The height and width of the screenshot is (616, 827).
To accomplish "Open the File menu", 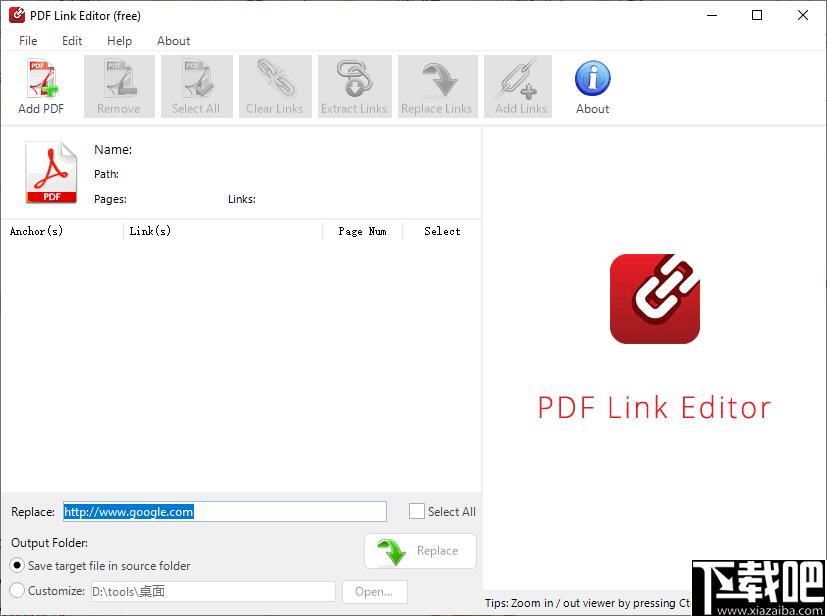I will [28, 41].
